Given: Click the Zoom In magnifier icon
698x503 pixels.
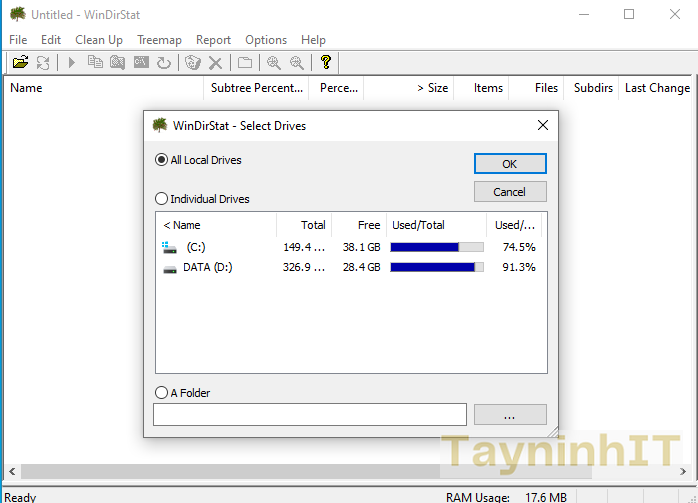Looking at the screenshot, I should point(273,63).
